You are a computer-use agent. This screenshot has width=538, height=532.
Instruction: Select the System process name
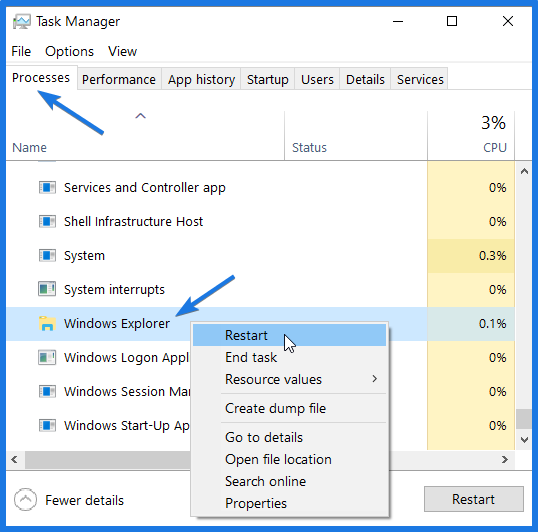click(84, 256)
